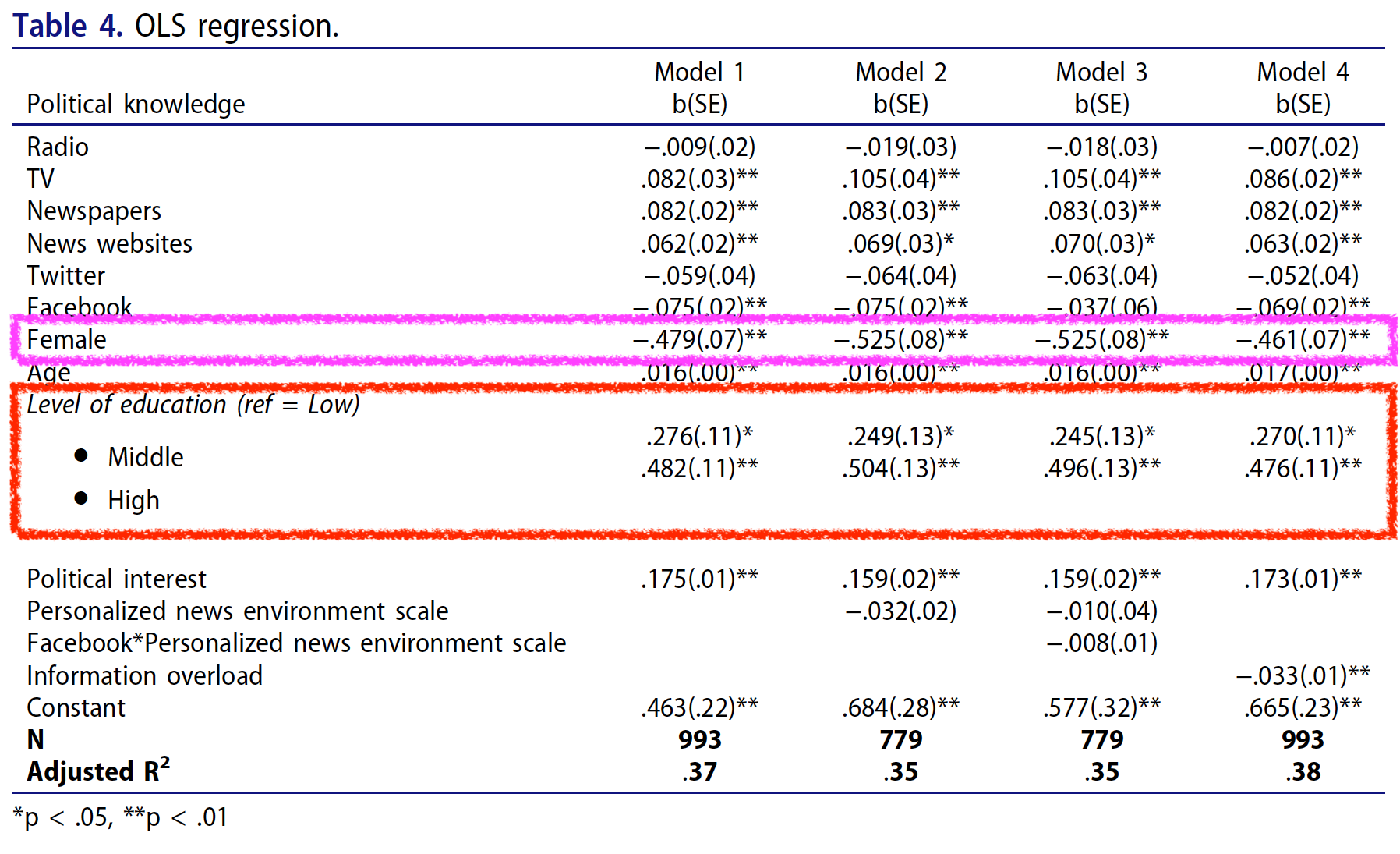Click the "Twitter" row label
Image resolution: width=1400 pixels, height=854 pixels.
point(65,276)
